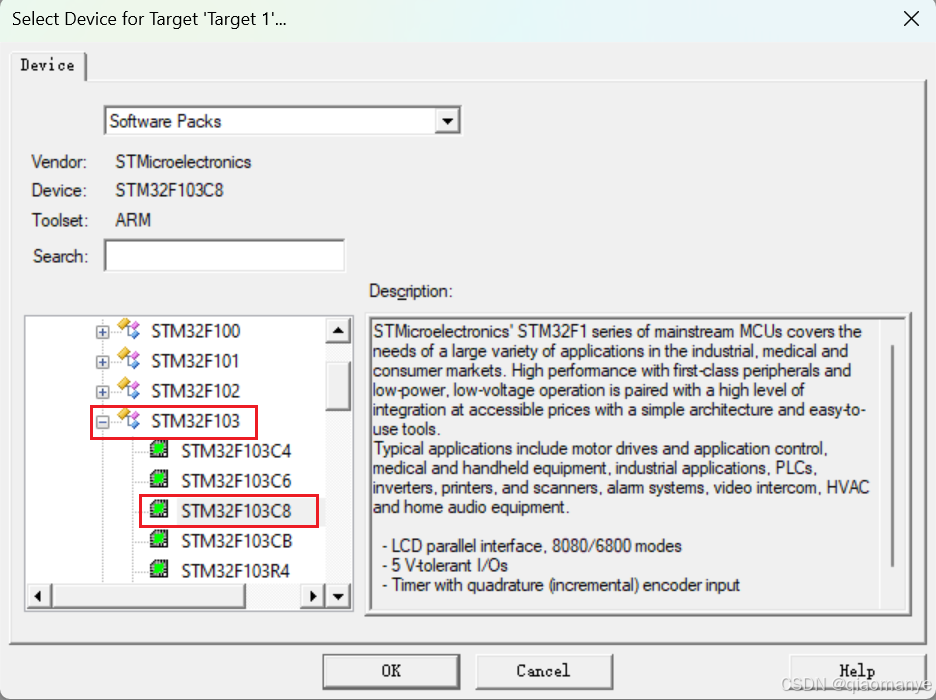Click the chip icon for STM32F103C8
This screenshot has width=936, height=700.
(x=159, y=508)
